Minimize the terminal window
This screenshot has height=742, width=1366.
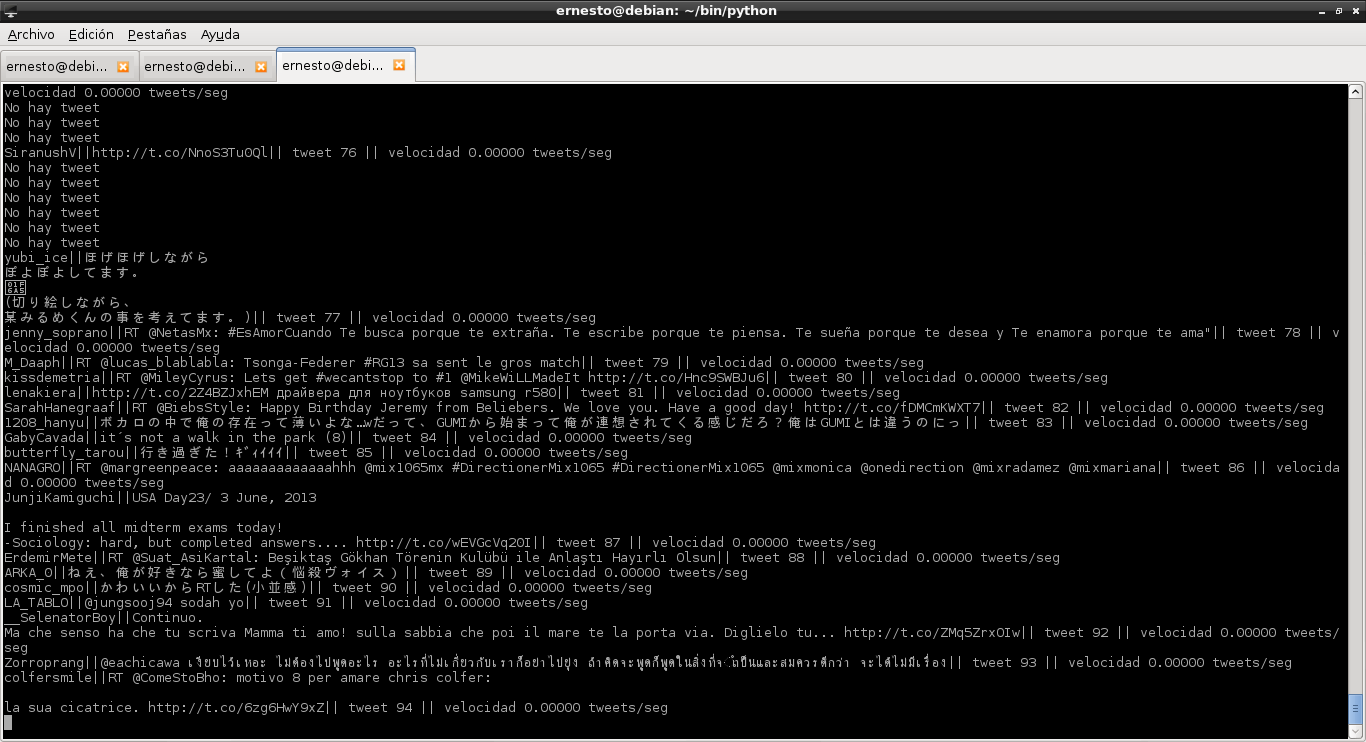(x=1320, y=10)
